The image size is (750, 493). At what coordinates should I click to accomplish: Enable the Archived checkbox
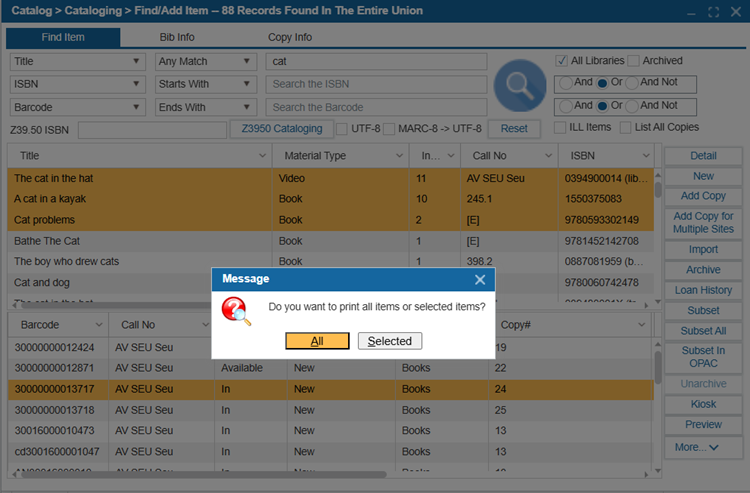(x=633, y=61)
